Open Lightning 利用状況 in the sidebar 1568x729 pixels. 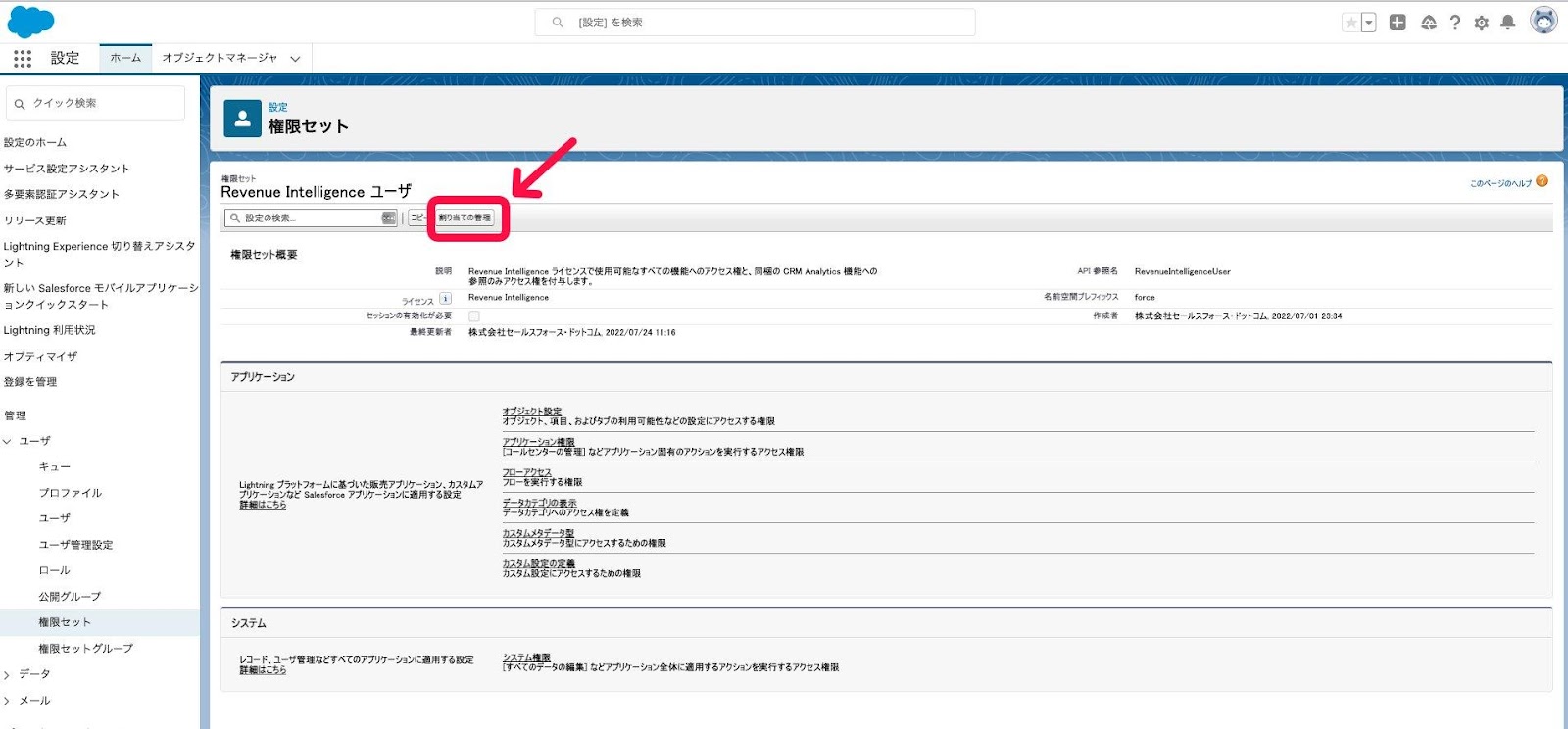[x=50, y=330]
